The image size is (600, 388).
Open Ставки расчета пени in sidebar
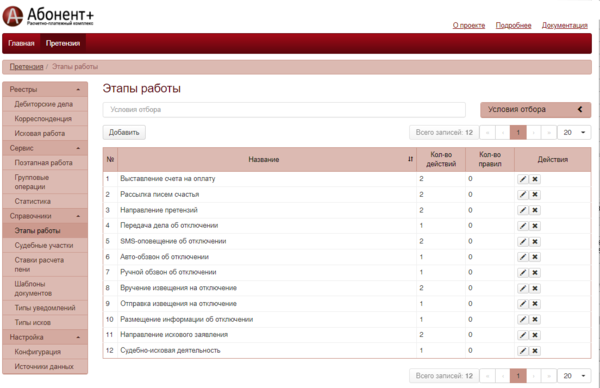45,265
